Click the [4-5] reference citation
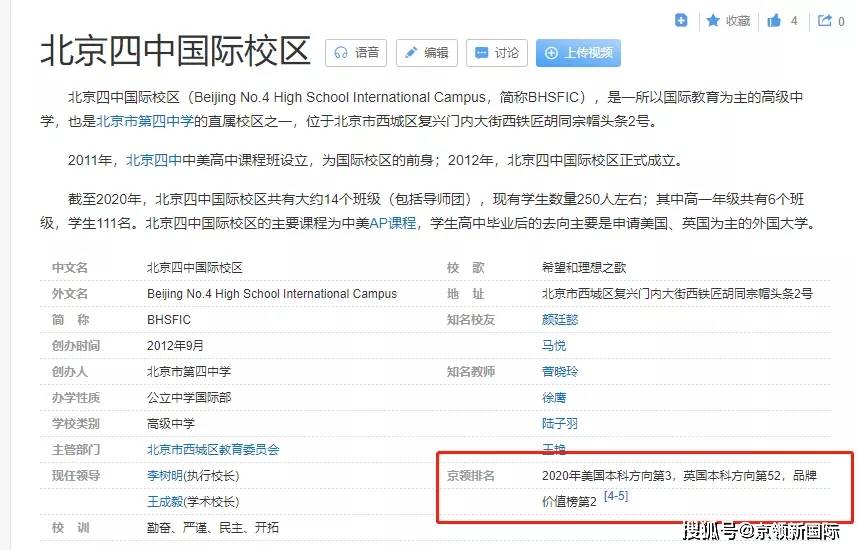The height and width of the screenshot is (550, 858). [x=616, y=496]
